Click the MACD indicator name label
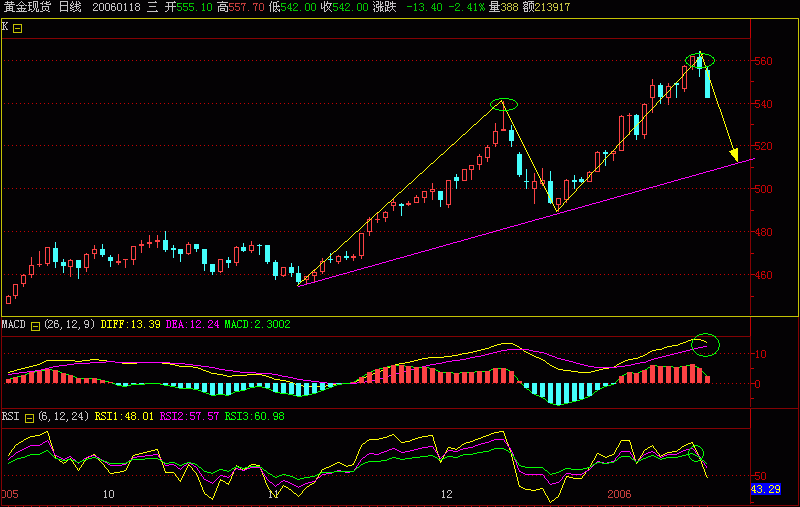 coord(14,324)
